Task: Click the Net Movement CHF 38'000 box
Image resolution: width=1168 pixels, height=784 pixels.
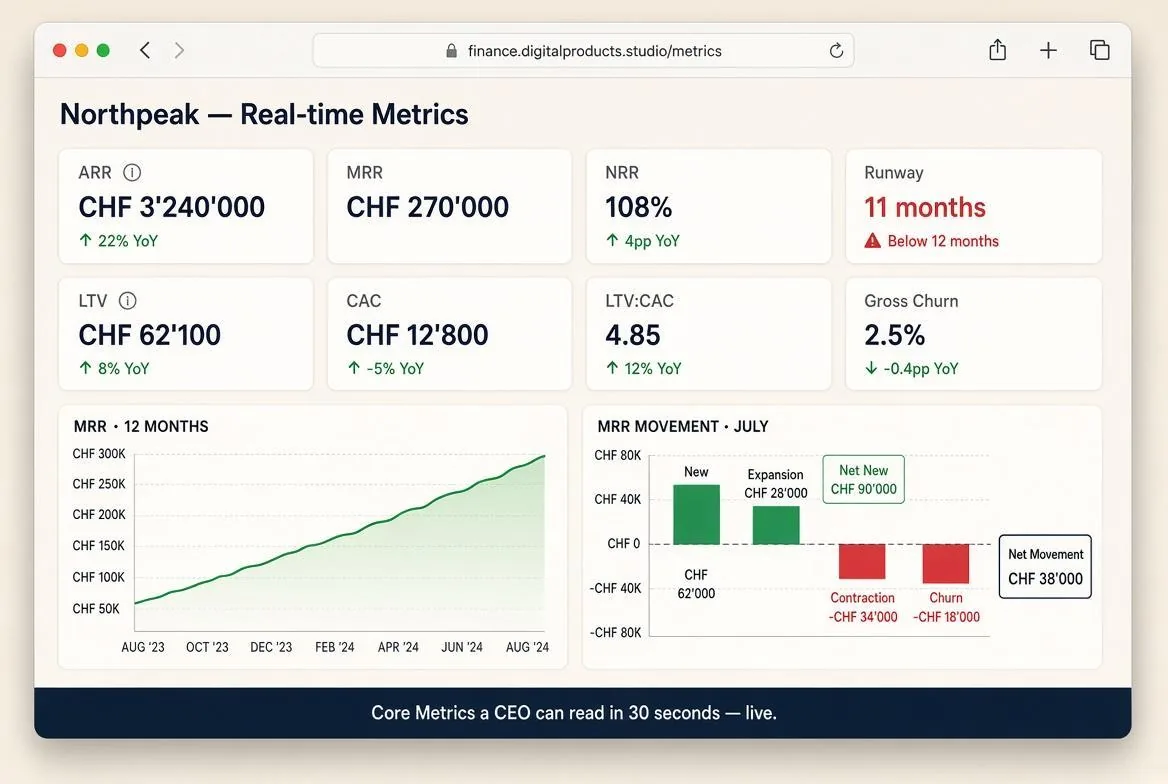Action: [x=1045, y=566]
